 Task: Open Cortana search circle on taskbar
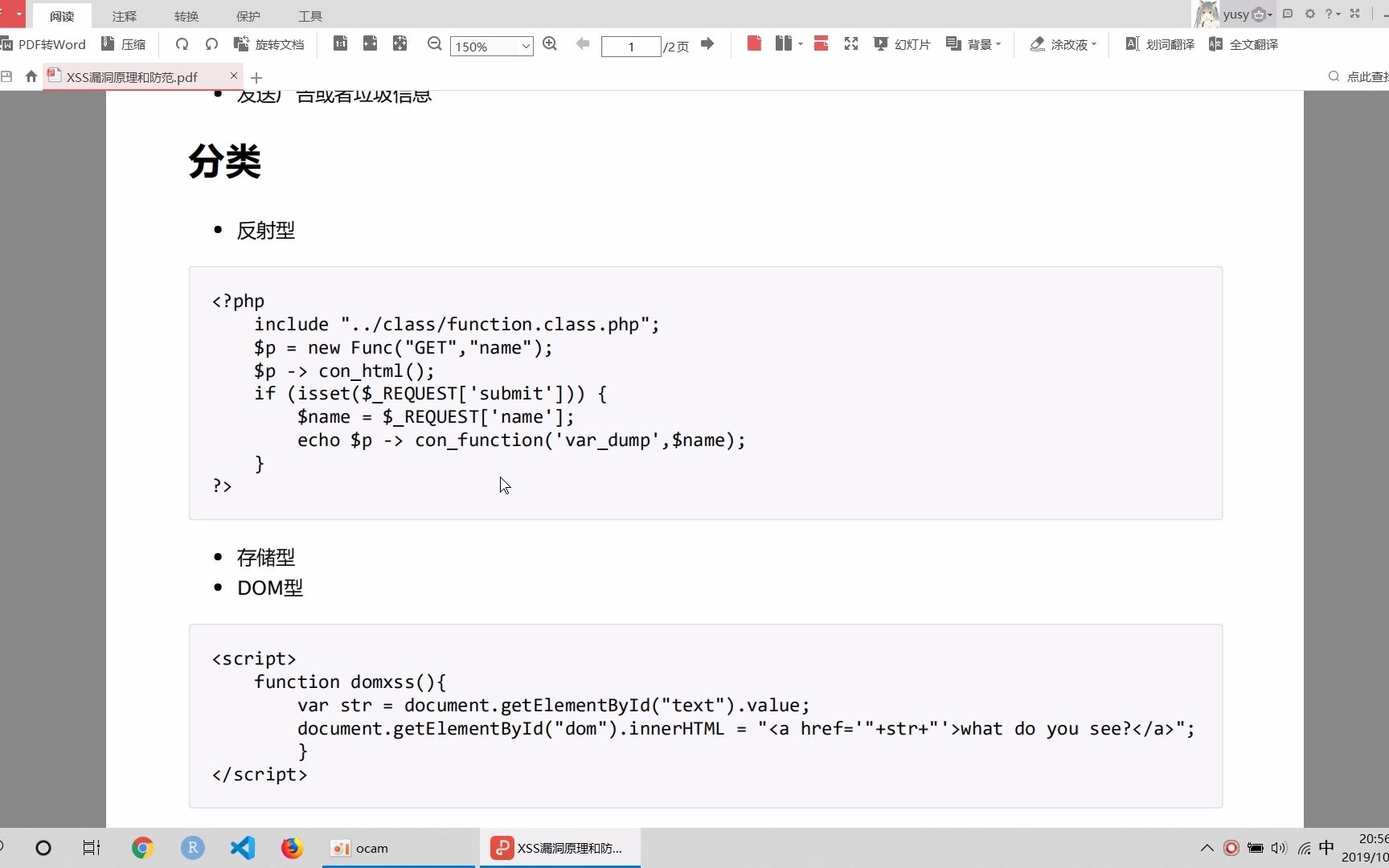pyautogui.click(x=43, y=848)
